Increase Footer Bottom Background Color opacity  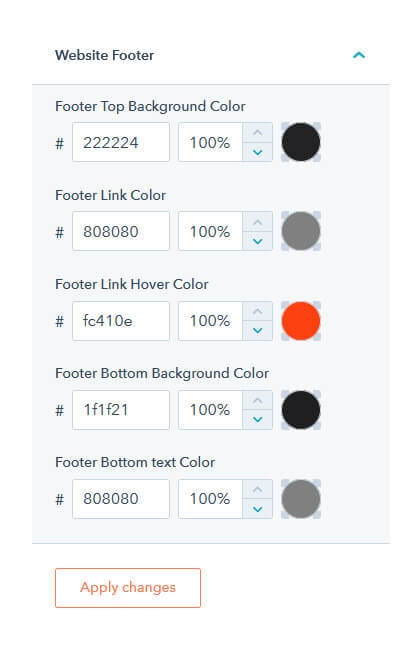[258, 400]
